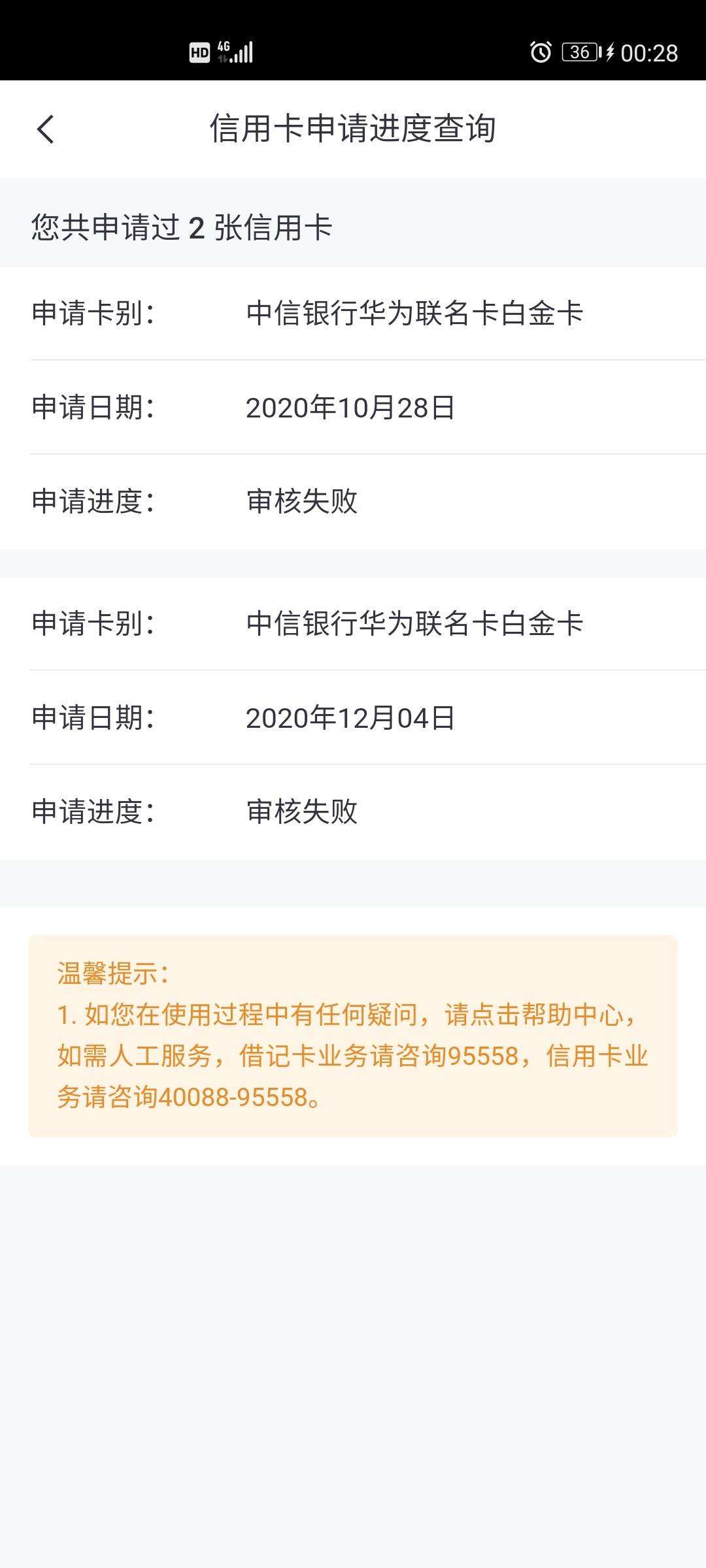This screenshot has height=1568, width=706.
Task: Tap the 4G signal strength icon
Action: (x=235, y=52)
